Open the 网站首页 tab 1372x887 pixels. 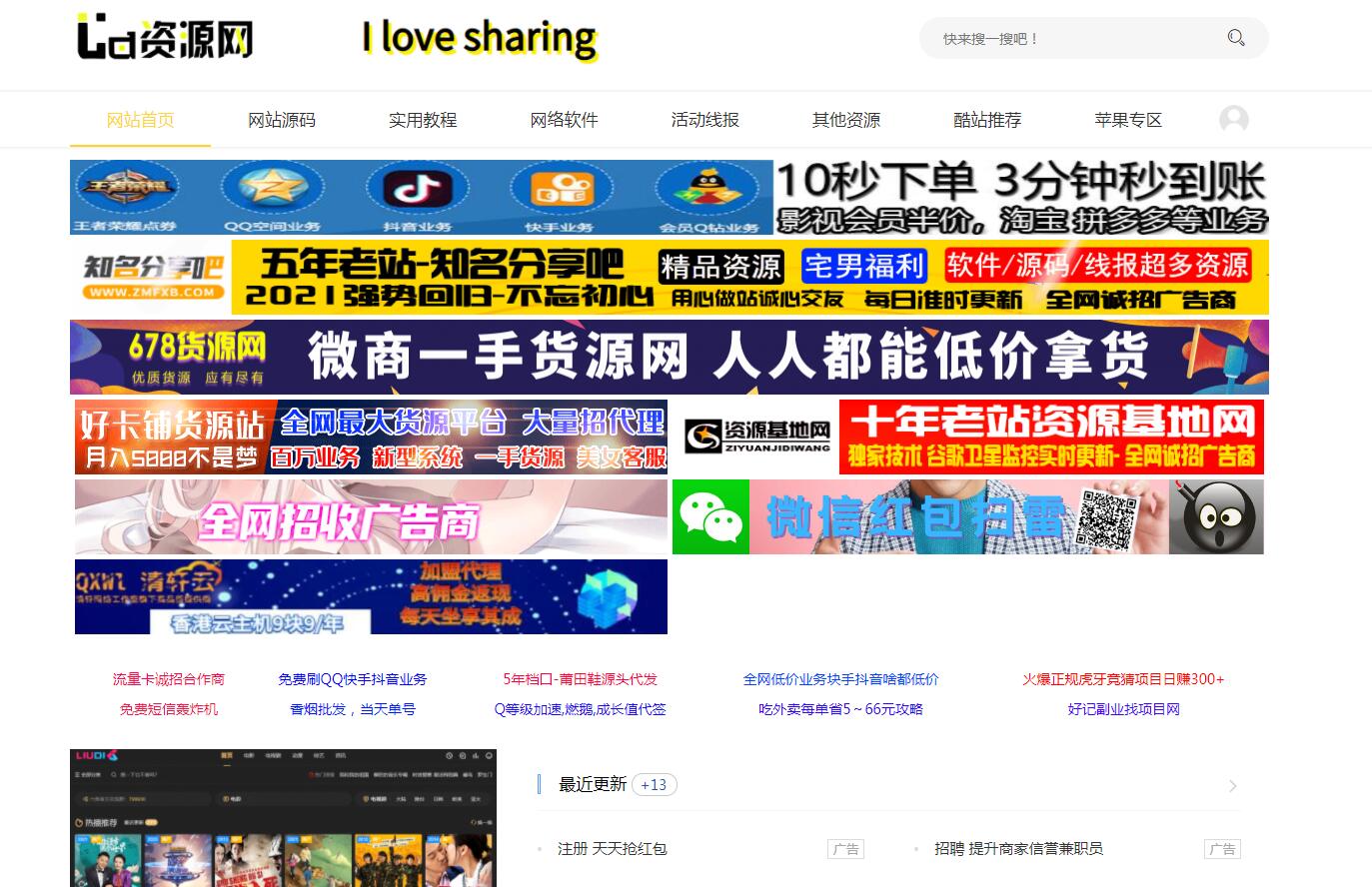140,120
